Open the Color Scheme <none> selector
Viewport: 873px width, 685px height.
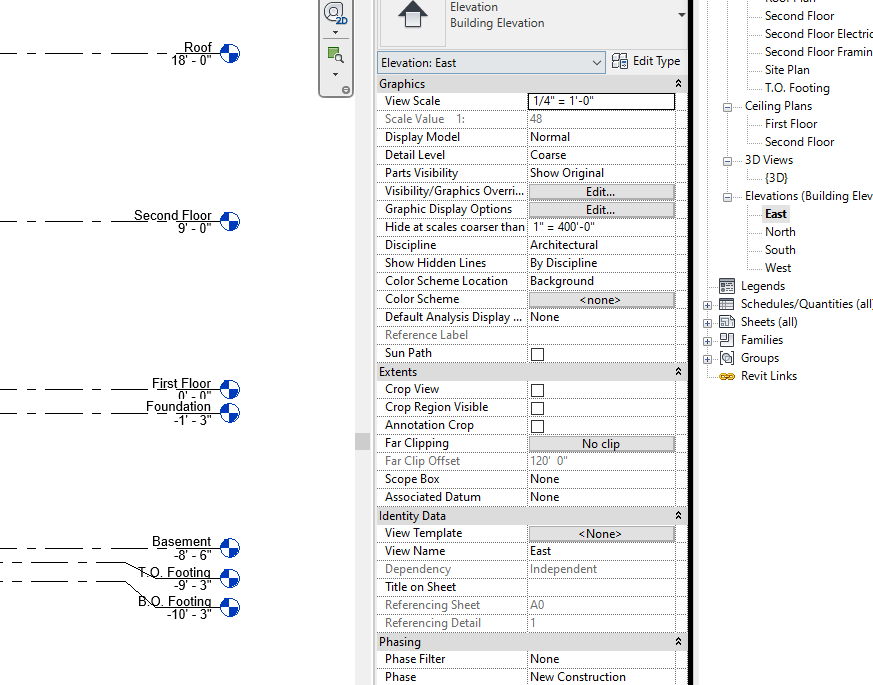click(601, 298)
